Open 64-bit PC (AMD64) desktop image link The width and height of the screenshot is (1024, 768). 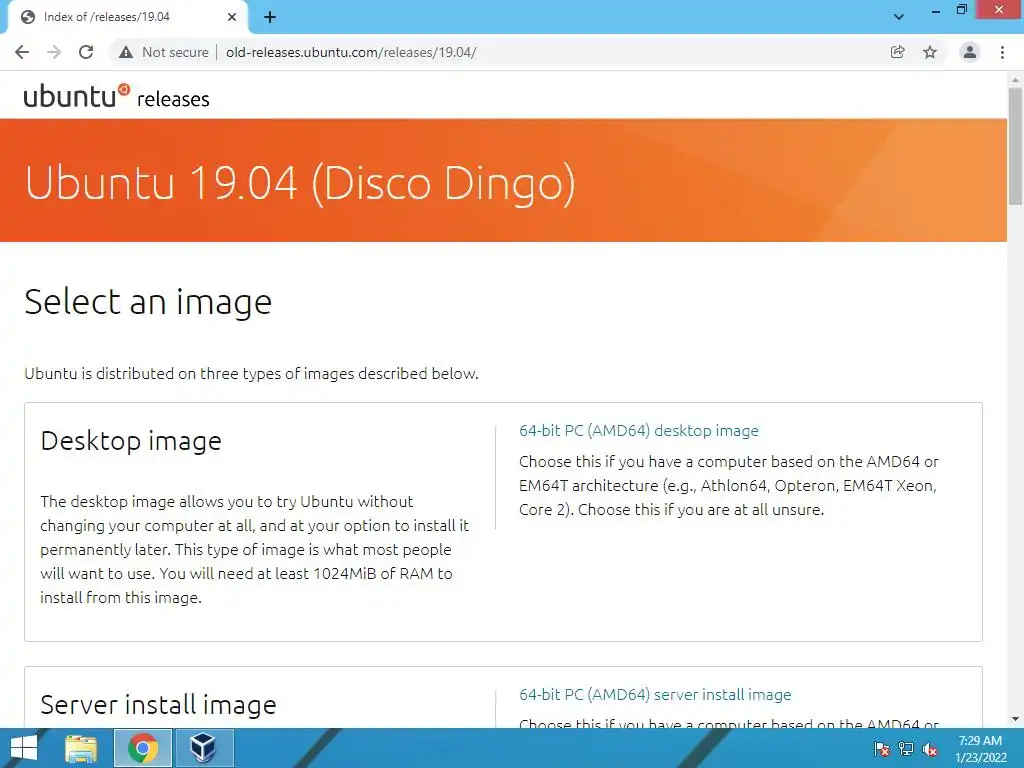point(639,430)
